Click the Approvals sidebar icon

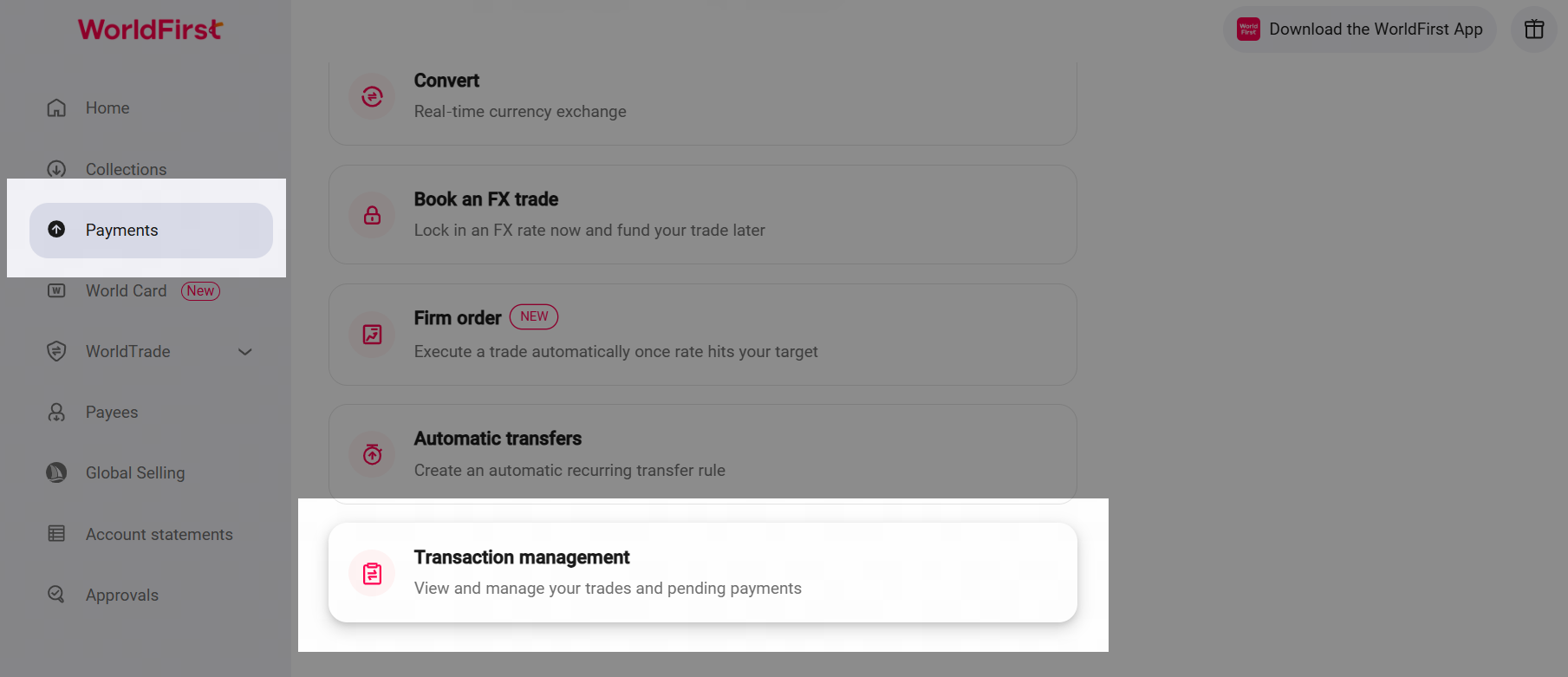click(x=56, y=595)
